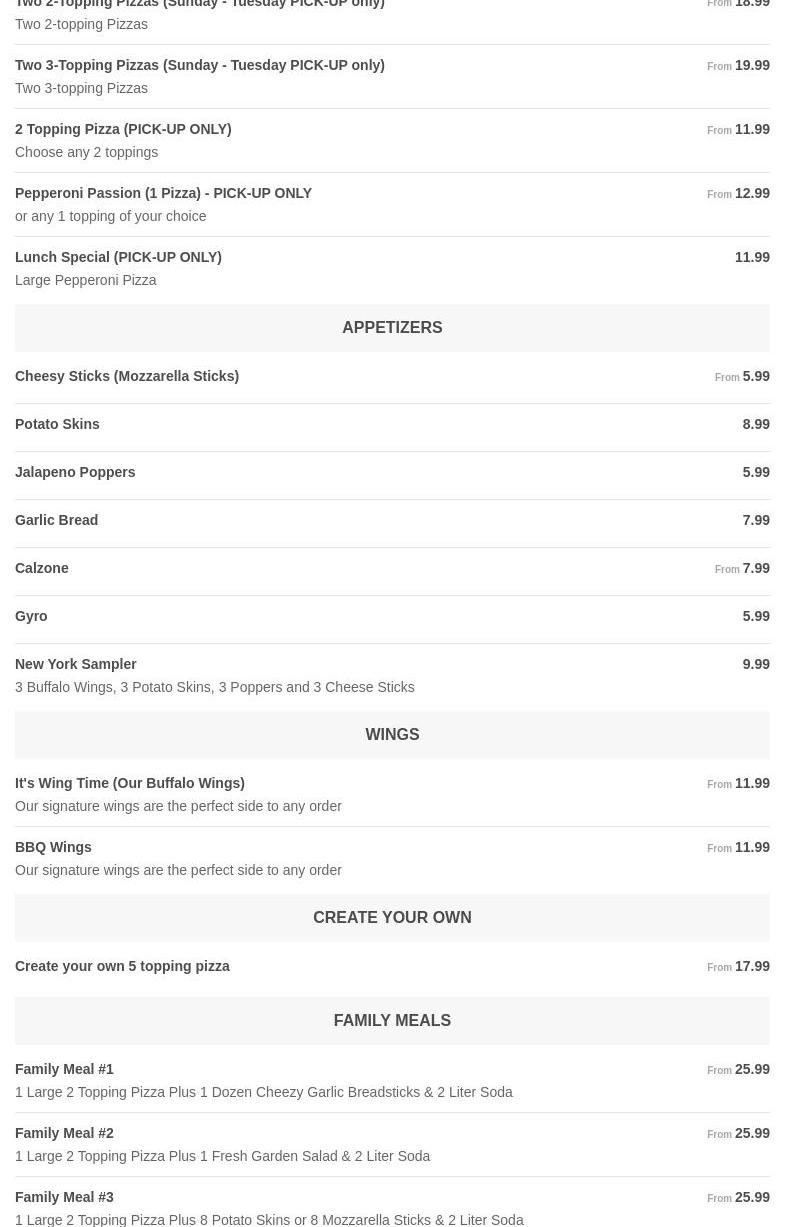Select the Gyro item
785x1227 pixels.
coord(31,616)
